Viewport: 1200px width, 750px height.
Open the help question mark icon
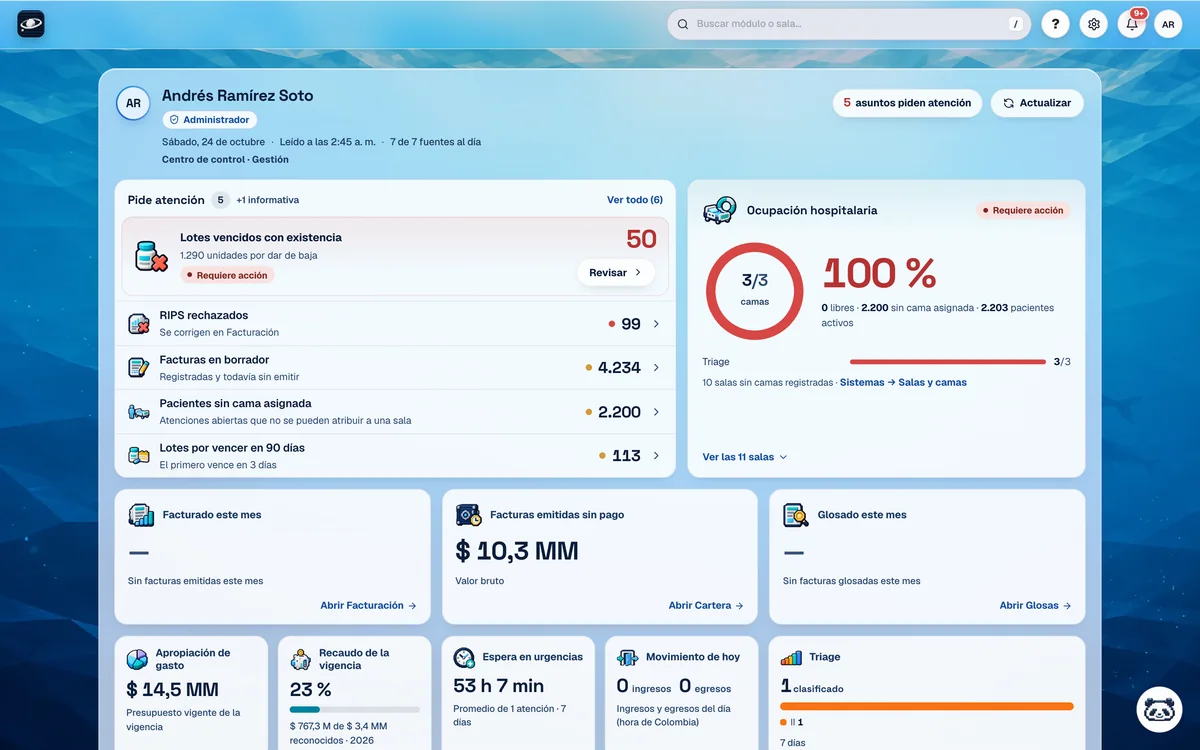pos(1055,24)
